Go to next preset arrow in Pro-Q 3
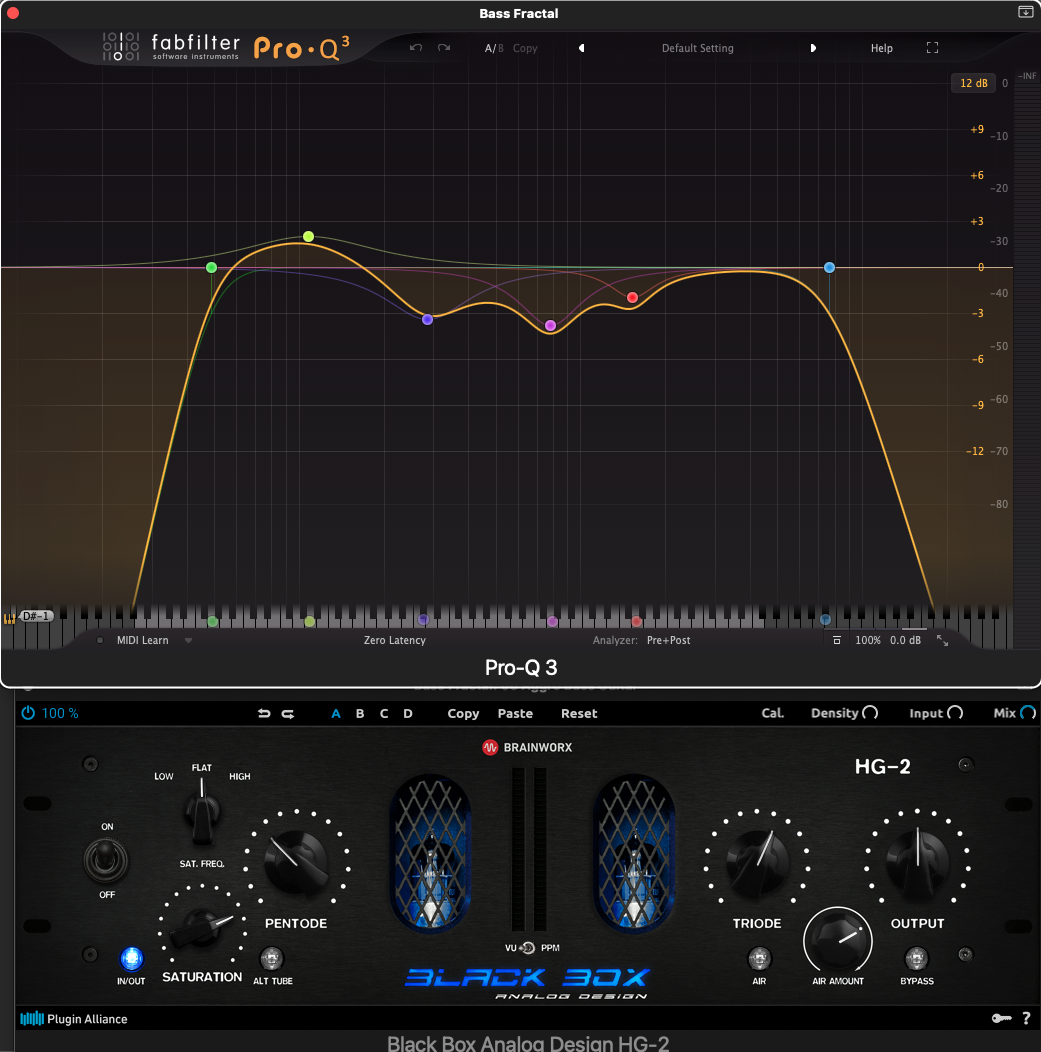Viewport: 1041px width, 1052px height. coord(813,48)
